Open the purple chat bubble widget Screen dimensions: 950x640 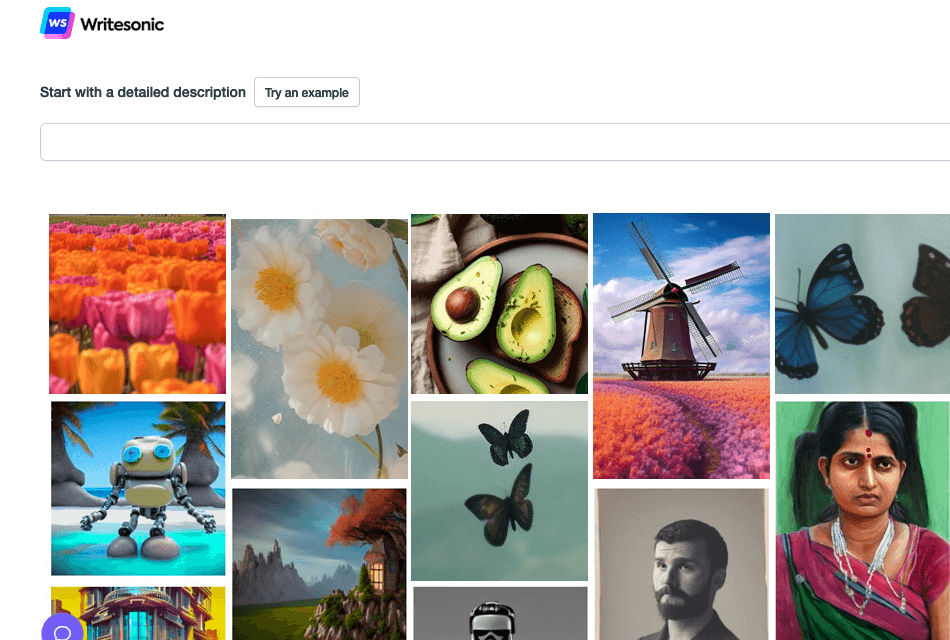(x=62, y=627)
